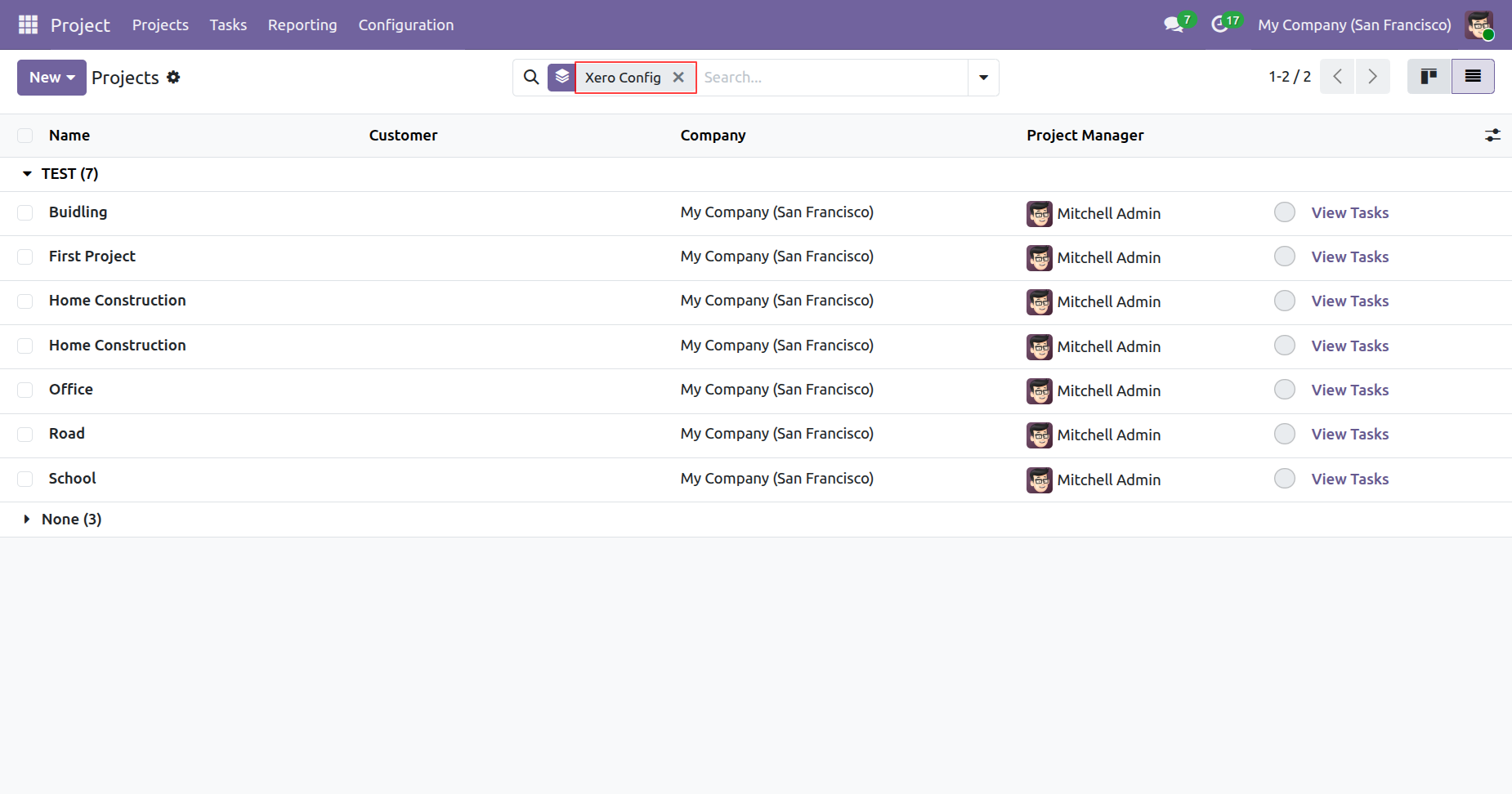Open the New button dropdown
1512x794 pixels.
tap(51, 78)
